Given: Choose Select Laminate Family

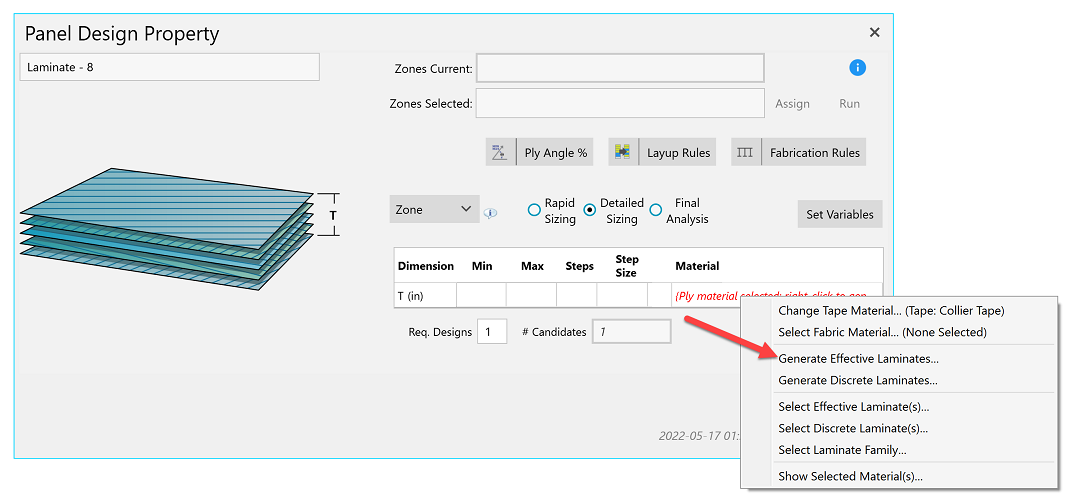Looking at the screenshot, I should [x=842, y=450].
